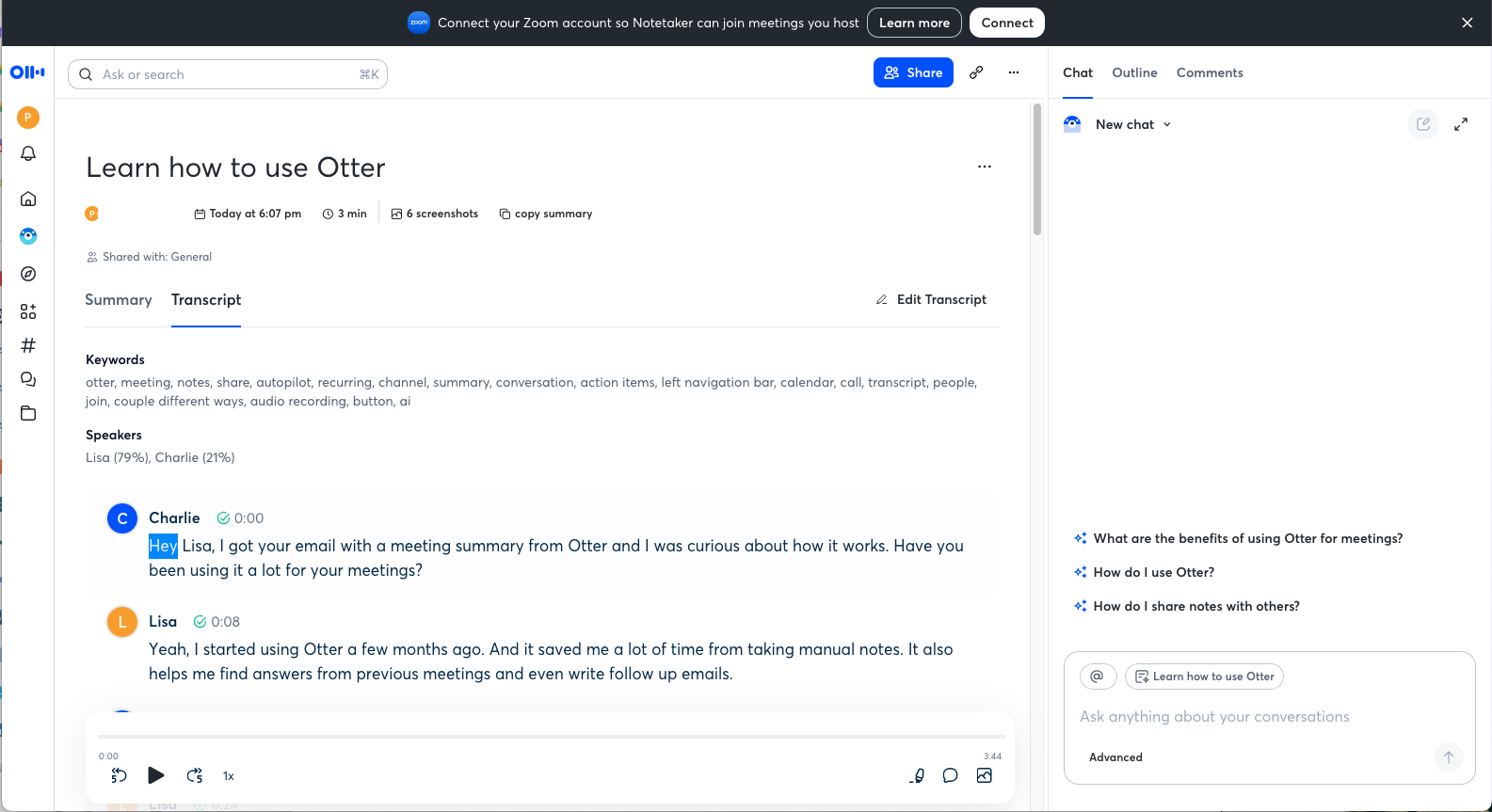Screen dimensions: 1492x812
Task: Open the Apps grid icon in sidebar
Action: click(x=28, y=311)
